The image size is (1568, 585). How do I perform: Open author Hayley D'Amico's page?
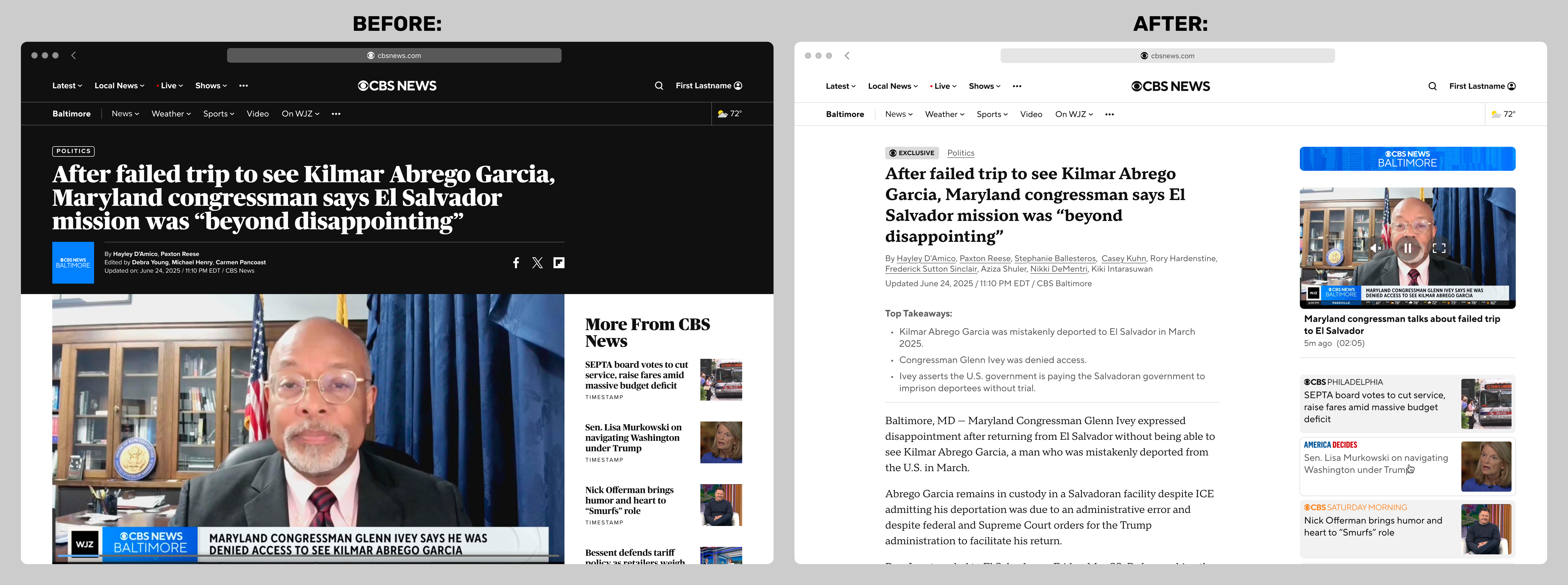[926, 259]
